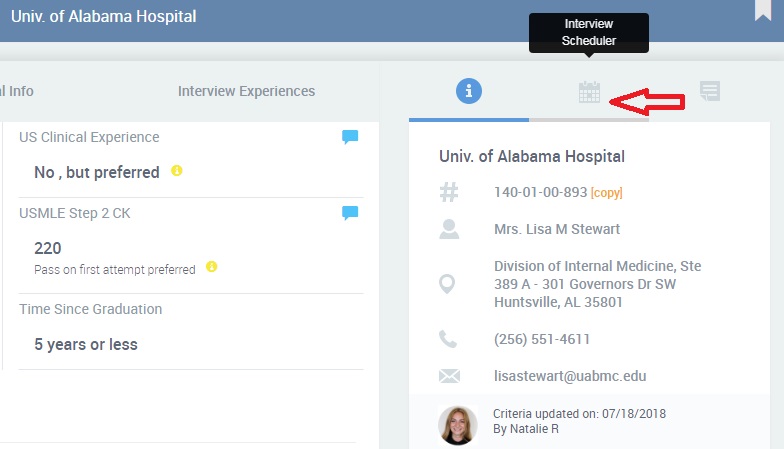Click the By Natalie R text
Viewport: 784px width, 449px height.
(x=526, y=428)
